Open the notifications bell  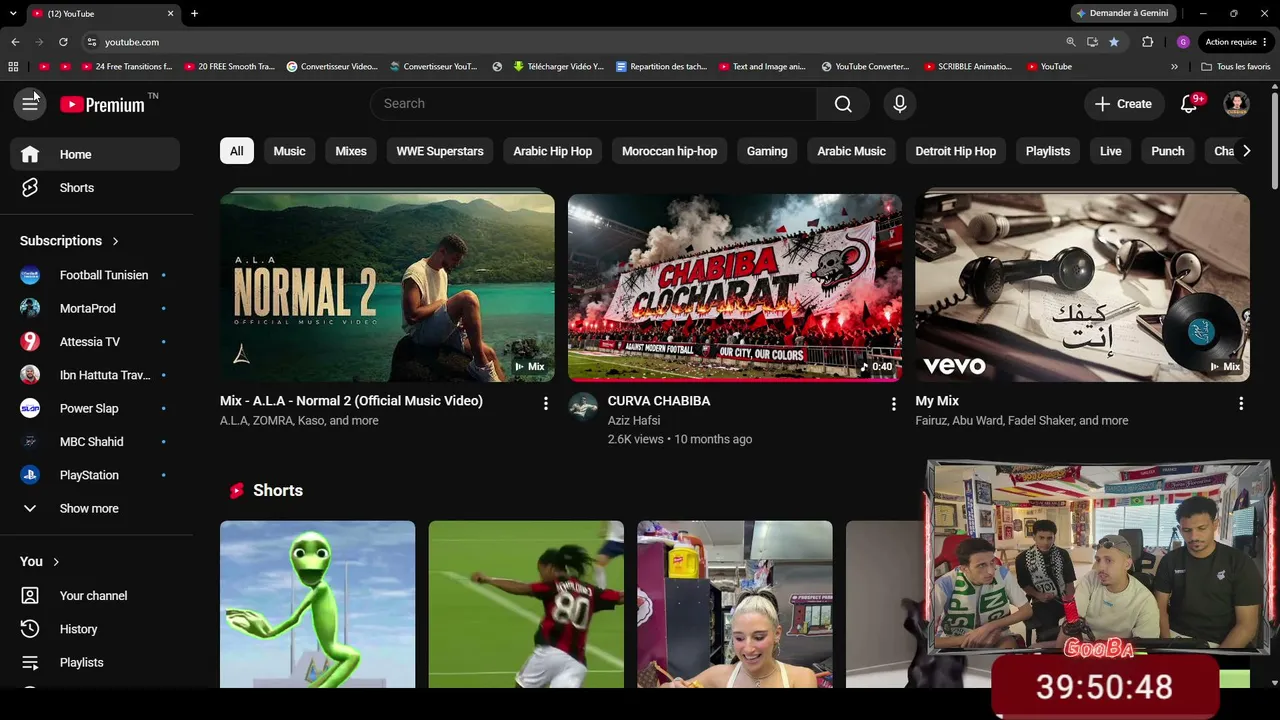pos(1189,104)
